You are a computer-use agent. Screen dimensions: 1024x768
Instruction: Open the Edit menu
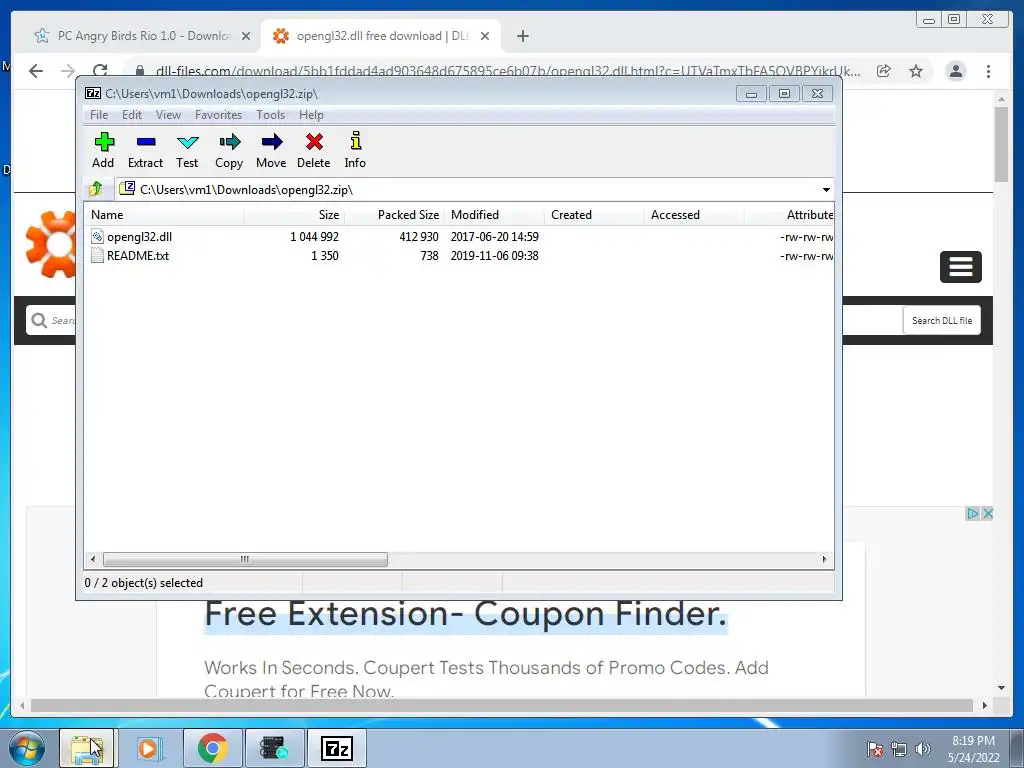[132, 115]
